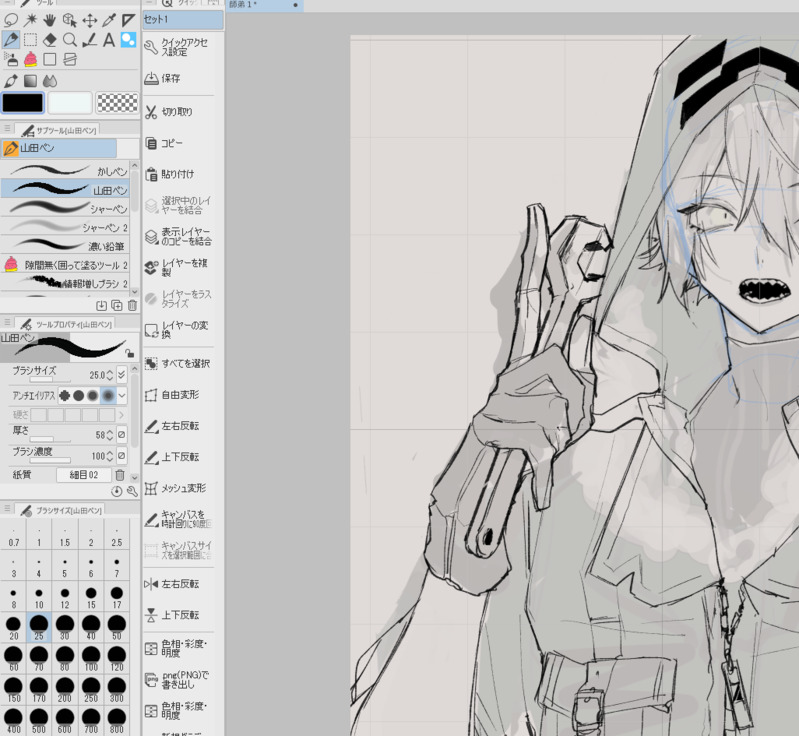Set anti-aliasing to Weak
The width and height of the screenshot is (799, 736).
click(x=78, y=396)
